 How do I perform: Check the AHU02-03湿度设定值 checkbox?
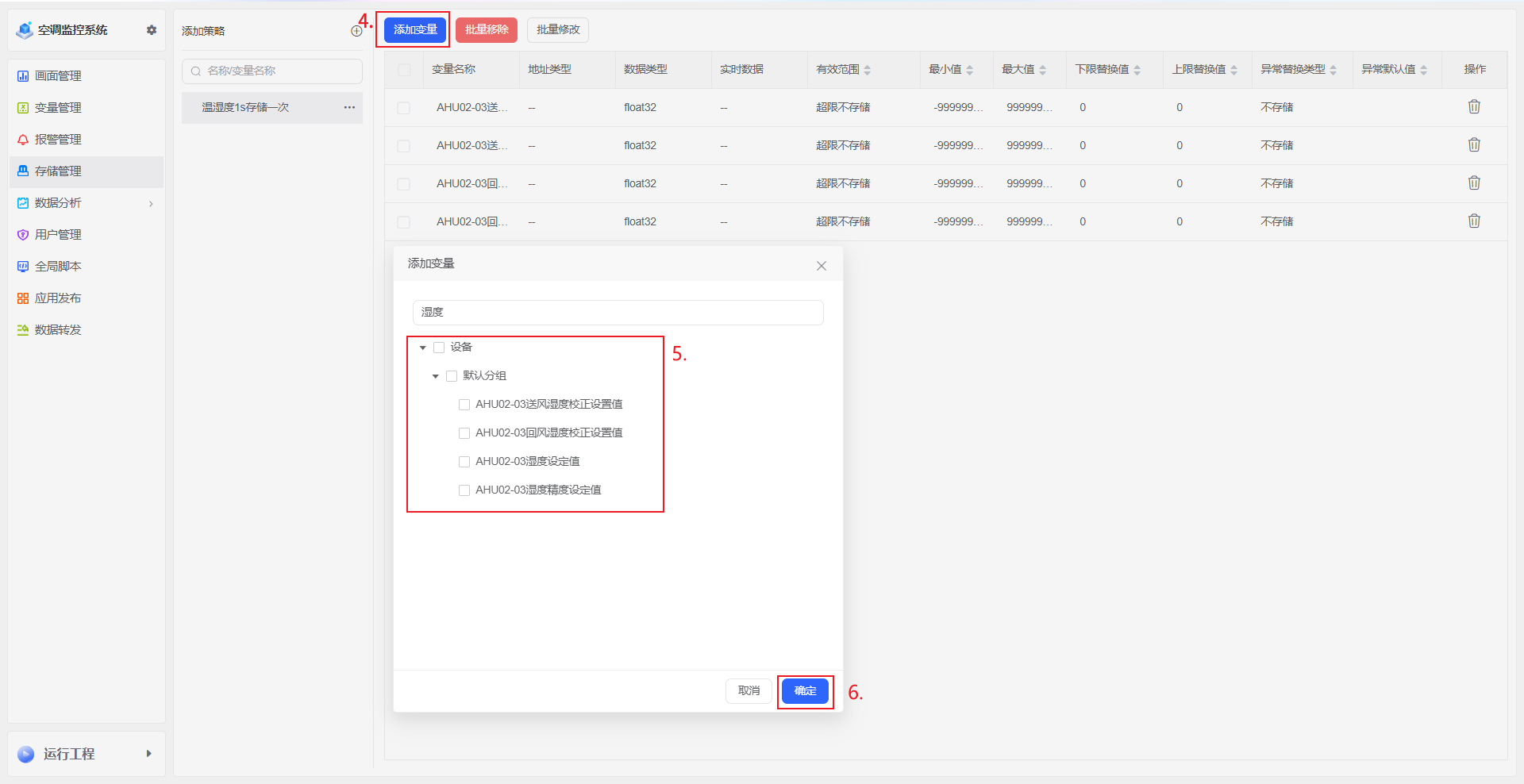point(464,462)
